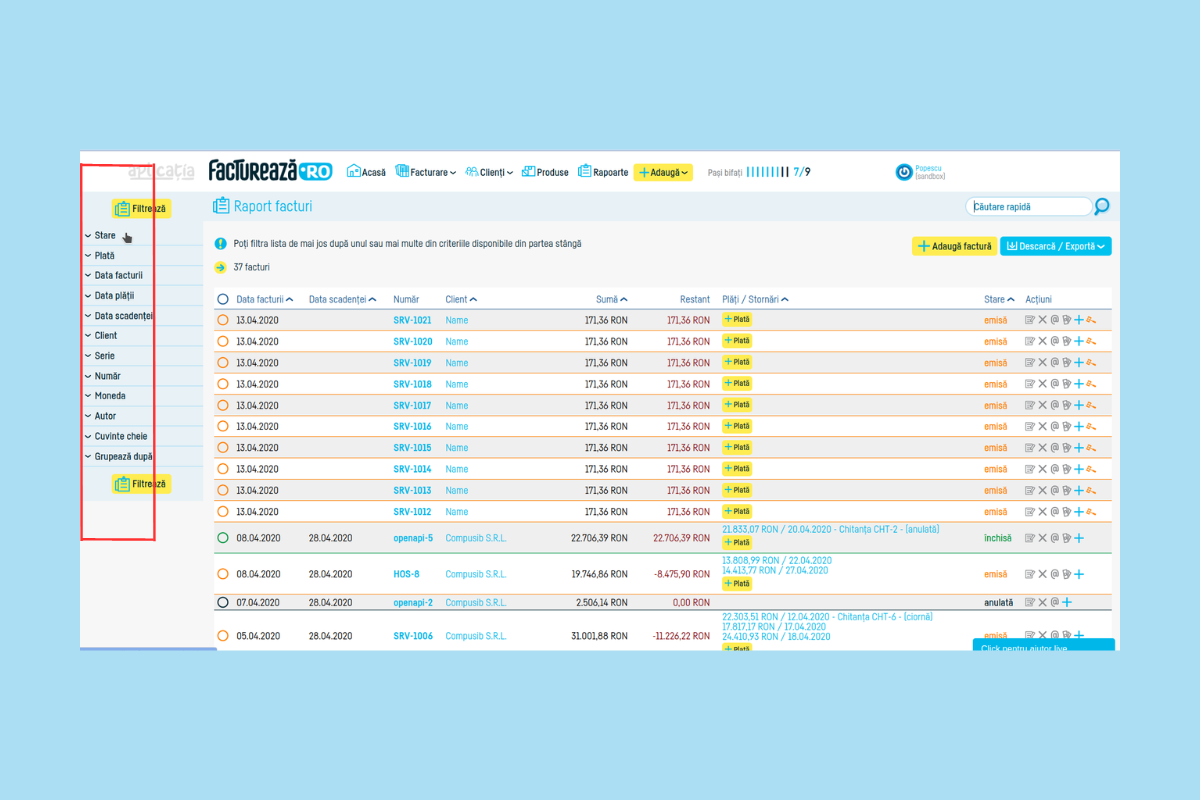Open the Descarcă / Exportă dropdown
The height and width of the screenshot is (800, 1200).
pyautogui.click(x=1055, y=246)
